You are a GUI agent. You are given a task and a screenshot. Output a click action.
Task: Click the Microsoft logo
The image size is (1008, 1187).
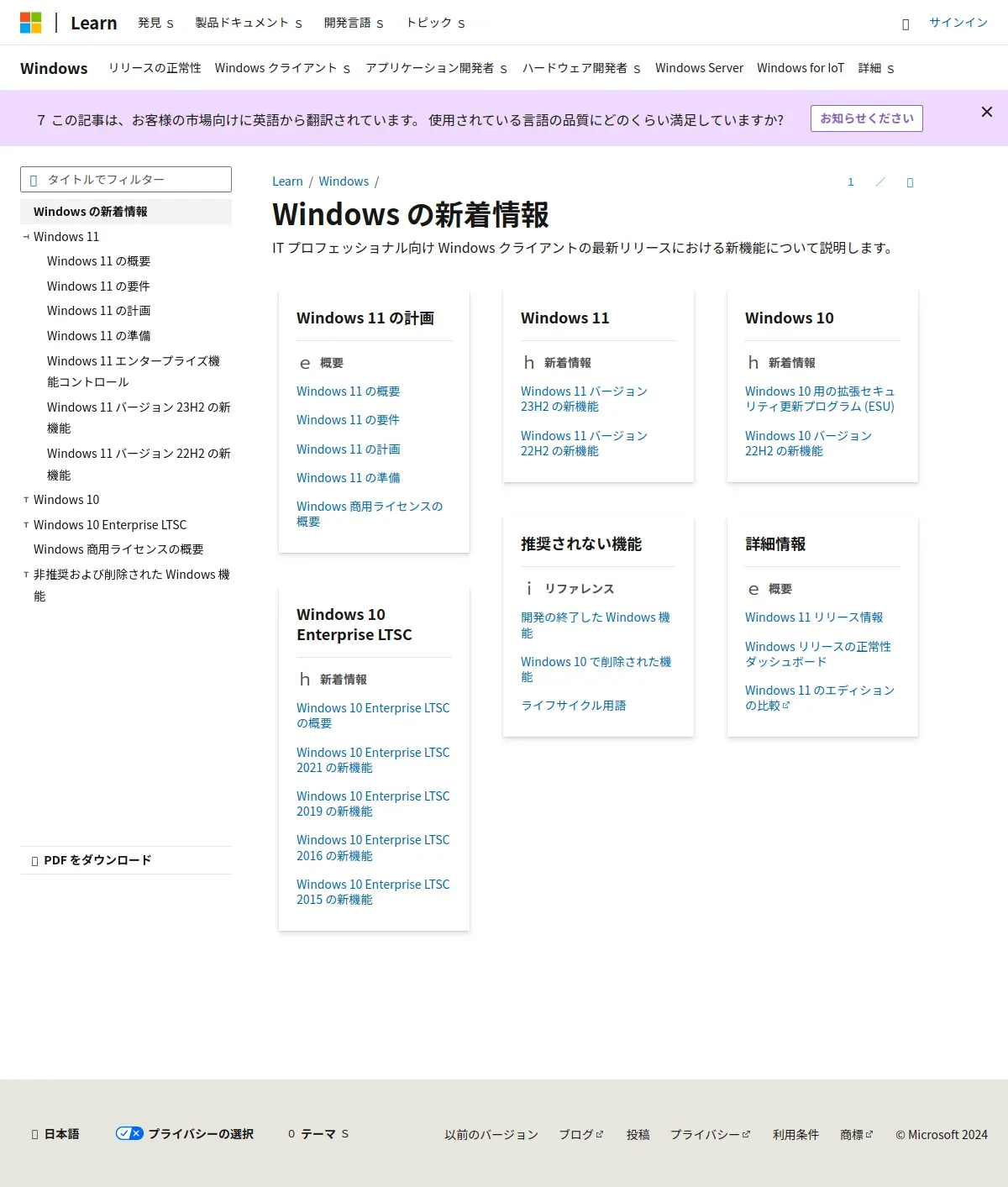point(31,23)
